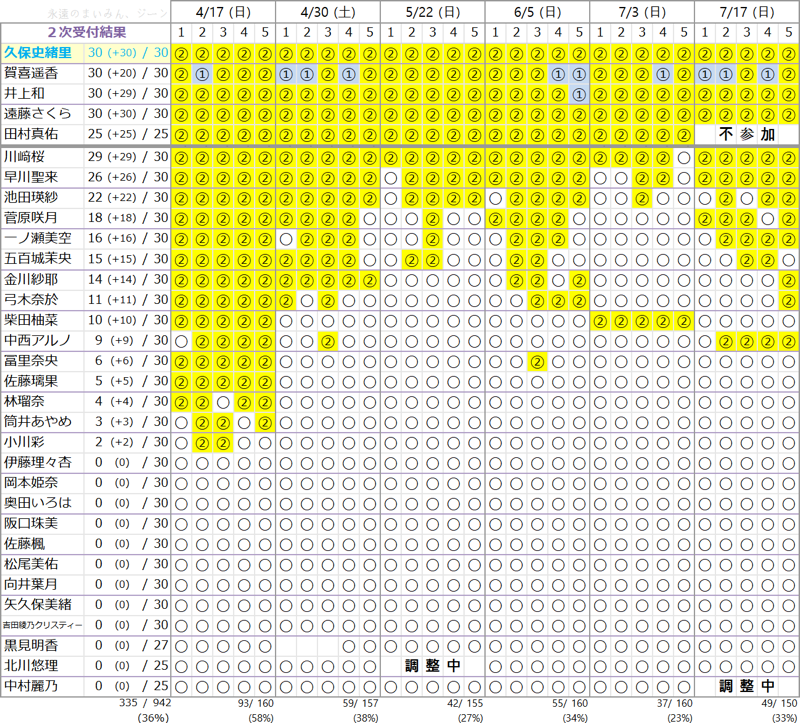Click 賀喜遥香 count 30 (+20) / 30
Viewport: 800px width, 723px height.
tap(128, 73)
